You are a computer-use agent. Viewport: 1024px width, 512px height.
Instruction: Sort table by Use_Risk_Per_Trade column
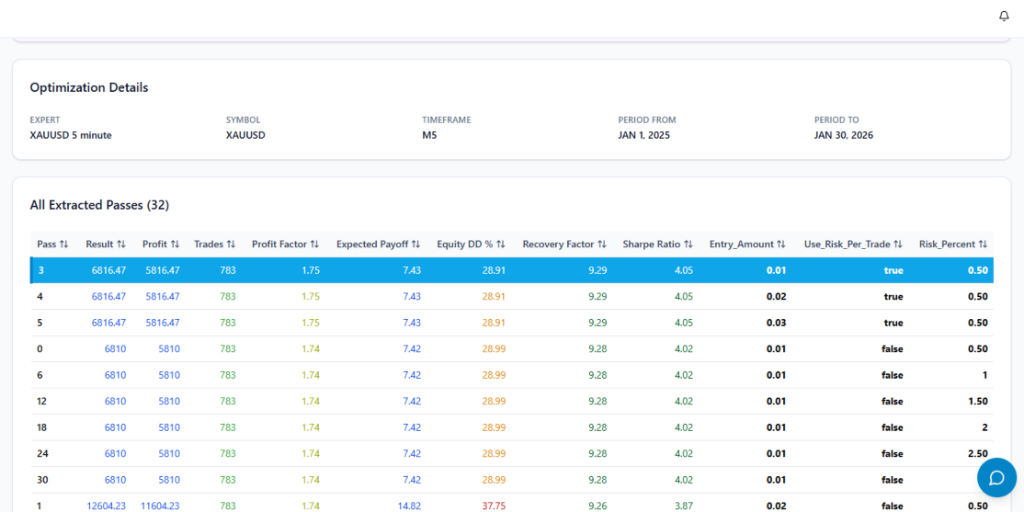[853, 244]
